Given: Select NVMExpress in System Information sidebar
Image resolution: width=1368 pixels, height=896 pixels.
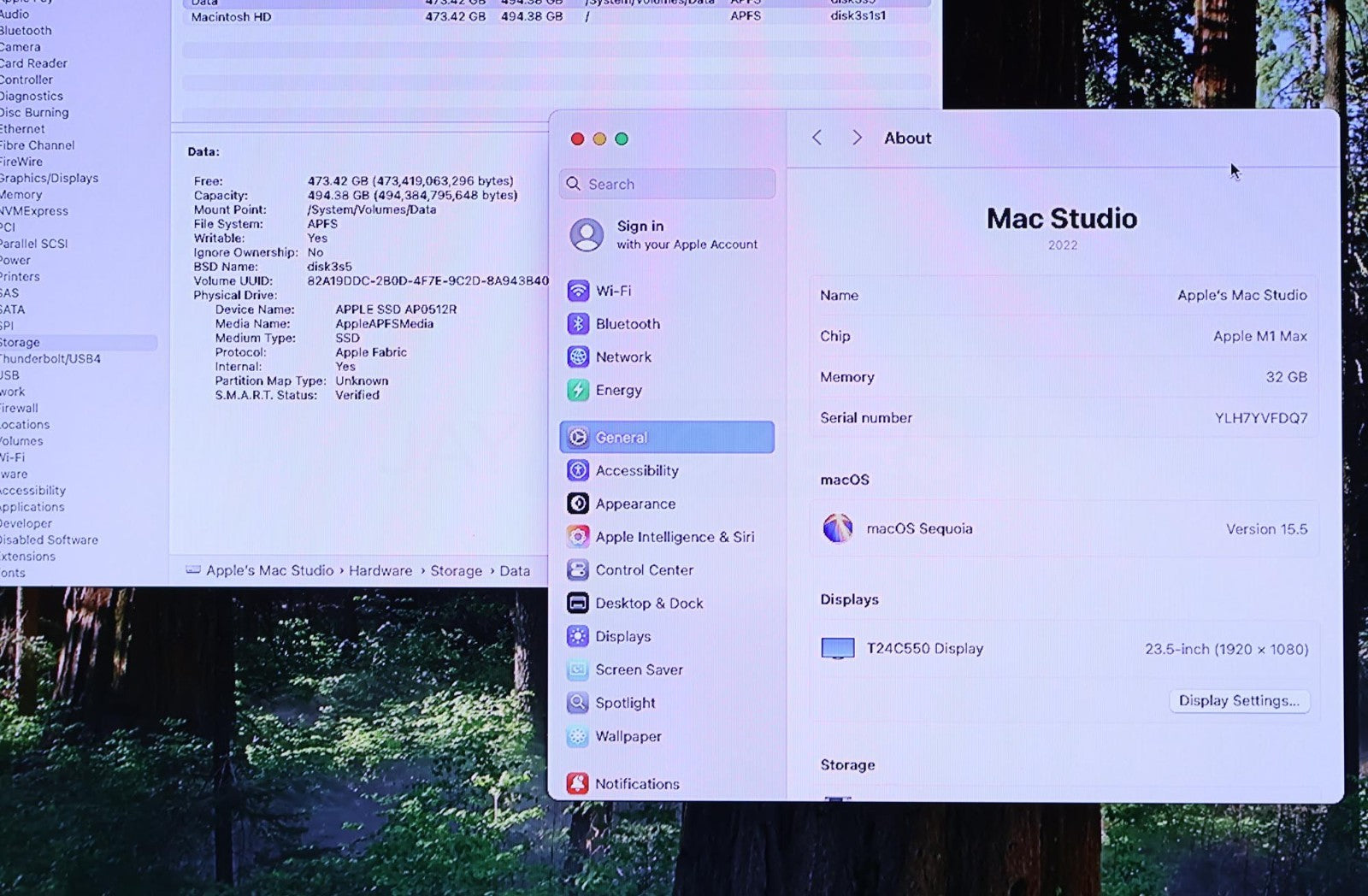Looking at the screenshot, I should click(33, 211).
